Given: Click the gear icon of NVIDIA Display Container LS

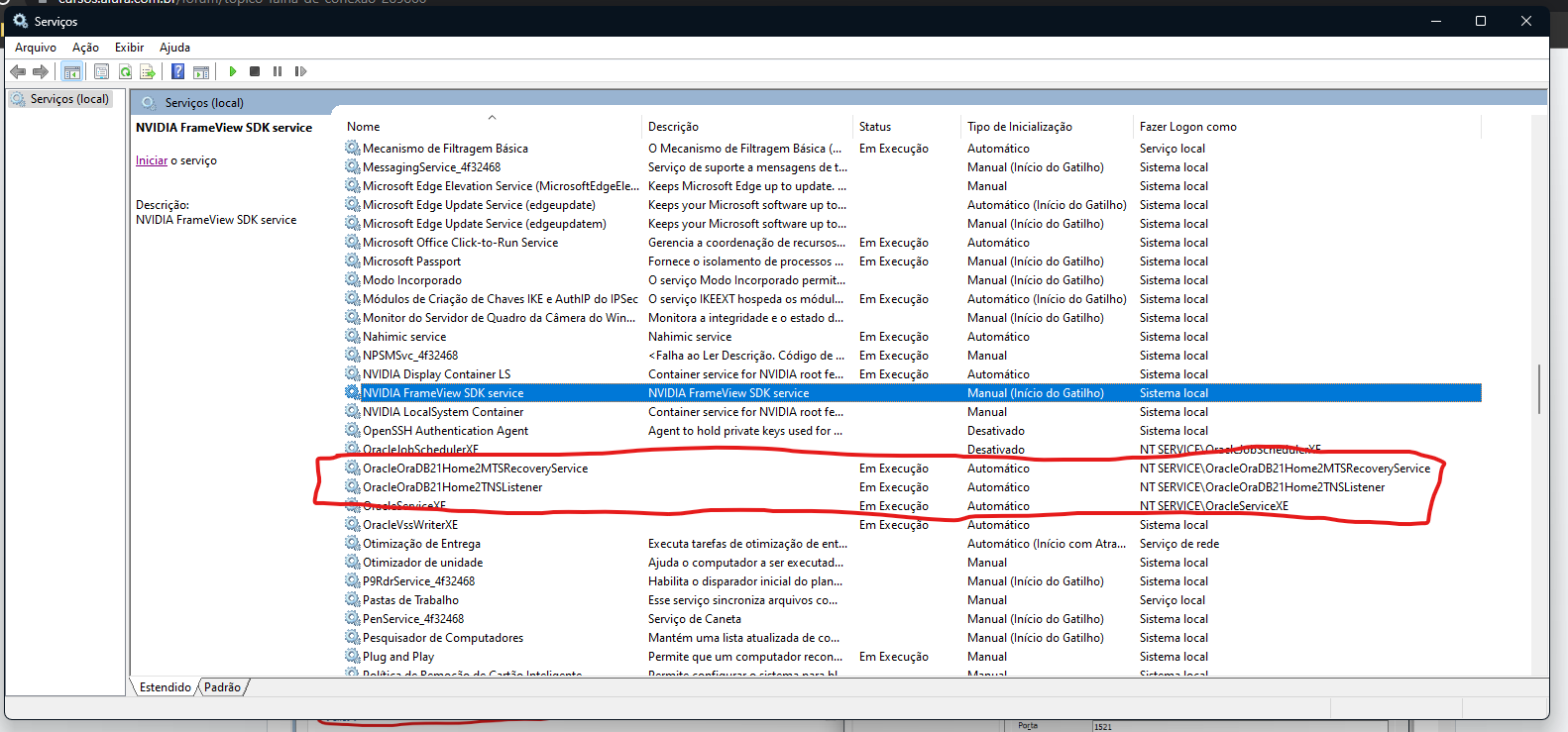Looking at the screenshot, I should pyautogui.click(x=353, y=374).
